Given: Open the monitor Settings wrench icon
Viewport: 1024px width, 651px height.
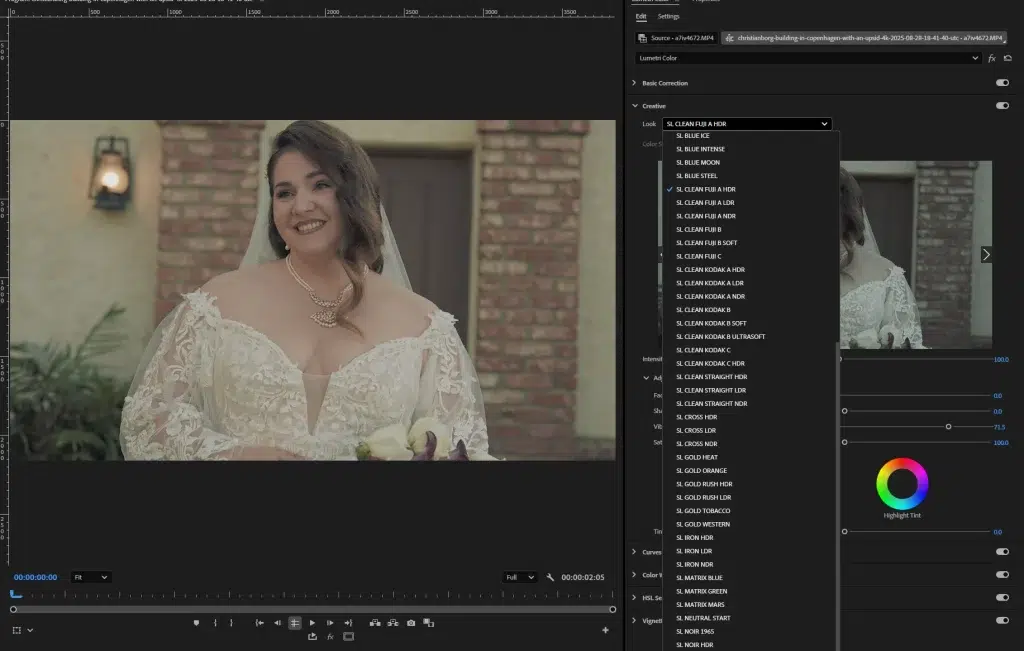Looking at the screenshot, I should click(x=552, y=577).
